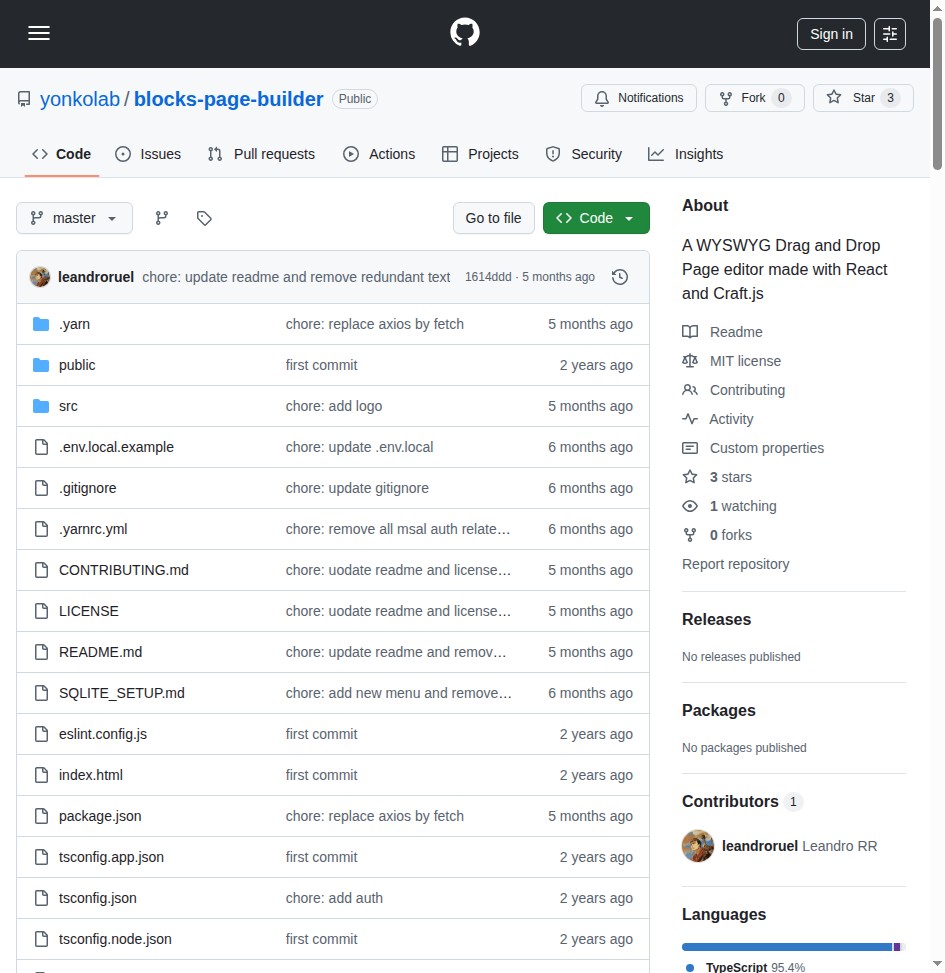Open the Projects tab

click(480, 154)
